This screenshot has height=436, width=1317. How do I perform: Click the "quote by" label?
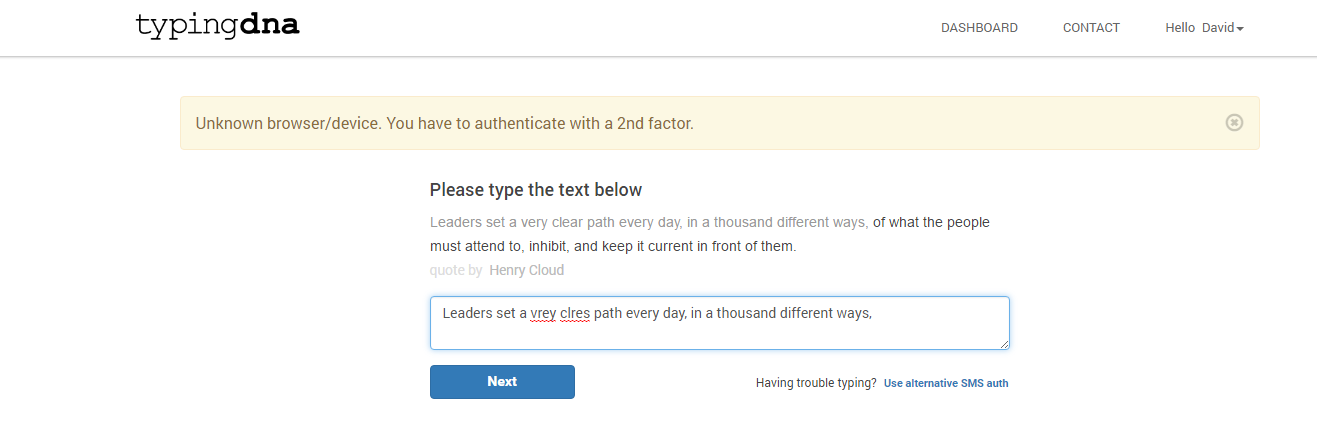(x=456, y=270)
